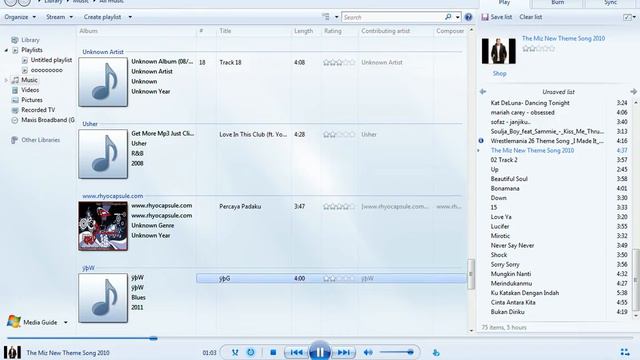Click Create playlist
640x360 pixels.
click(x=102, y=17)
